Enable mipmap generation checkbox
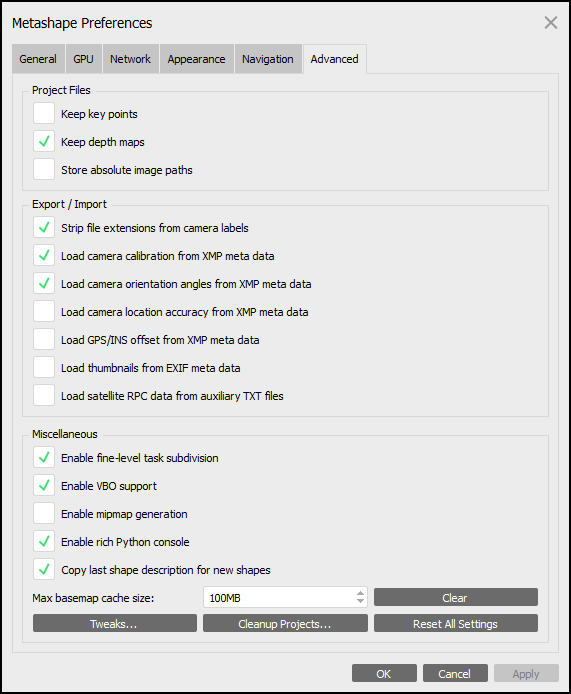 coord(44,513)
